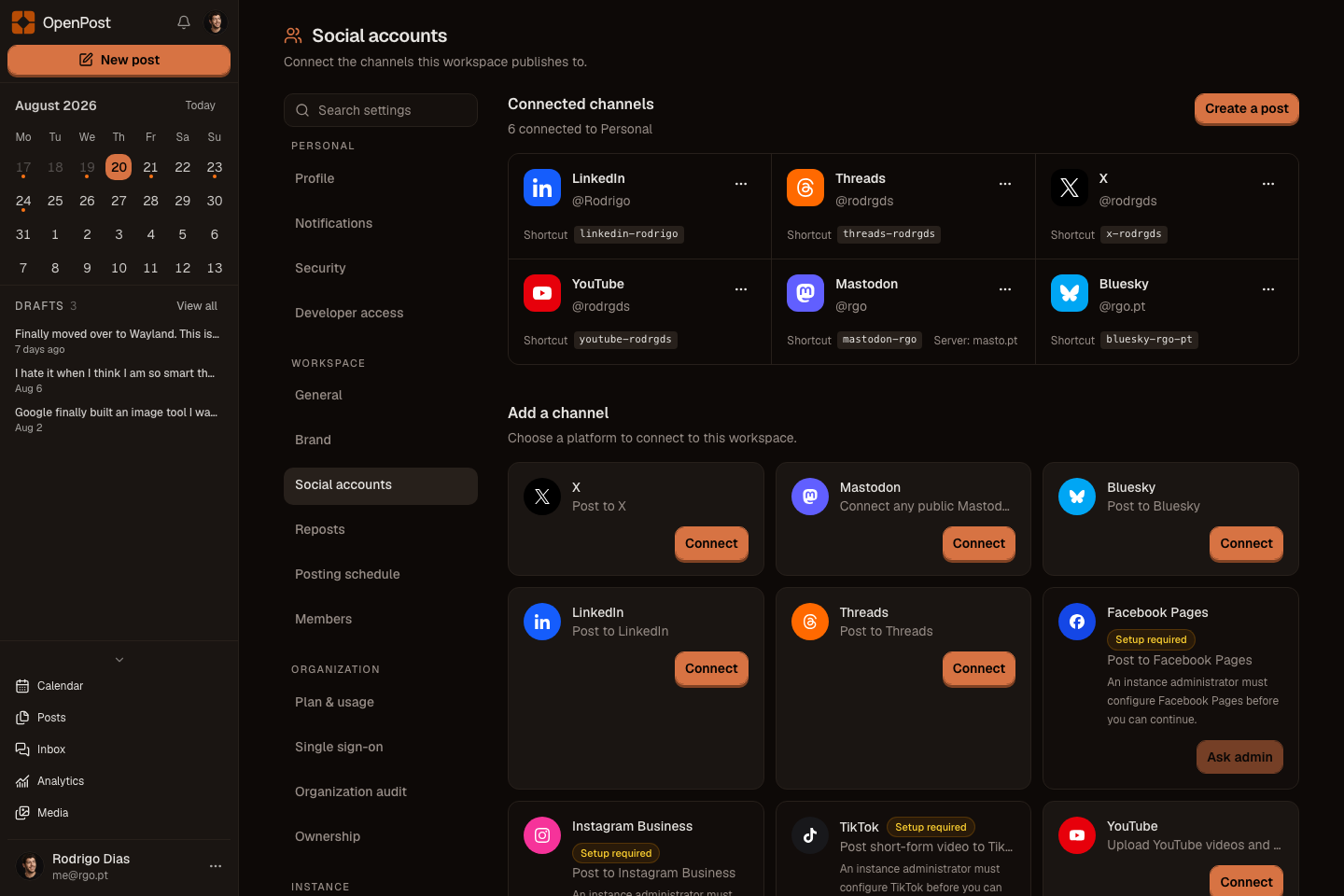Open Developer access settings
The image size is (1344, 896).
tap(381, 313)
